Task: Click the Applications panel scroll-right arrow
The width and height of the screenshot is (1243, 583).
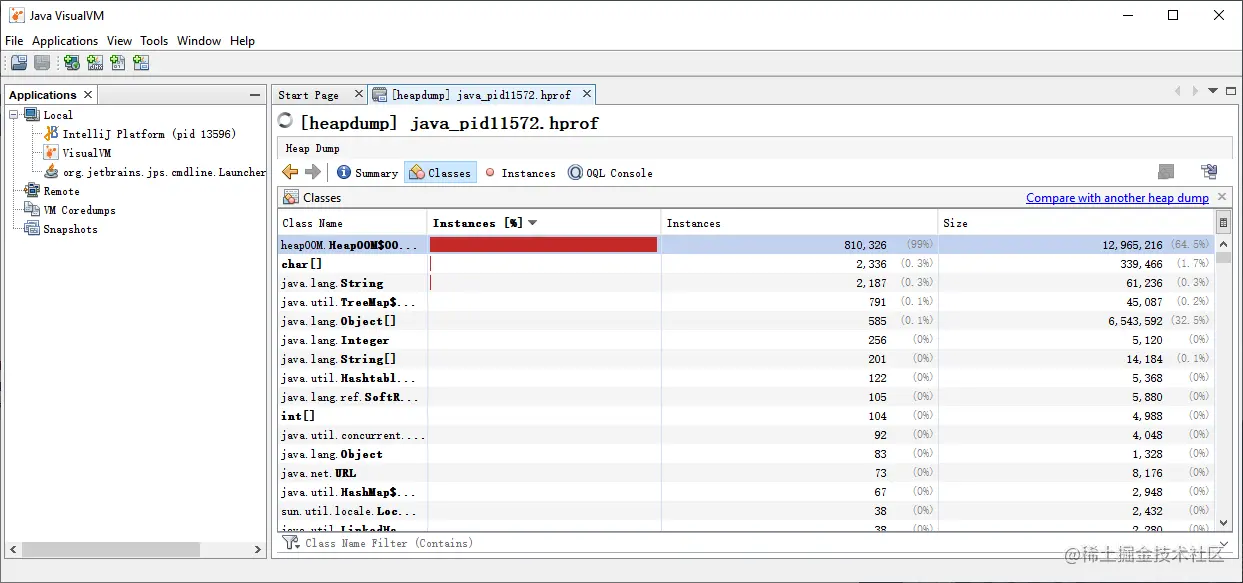Action: (x=258, y=549)
